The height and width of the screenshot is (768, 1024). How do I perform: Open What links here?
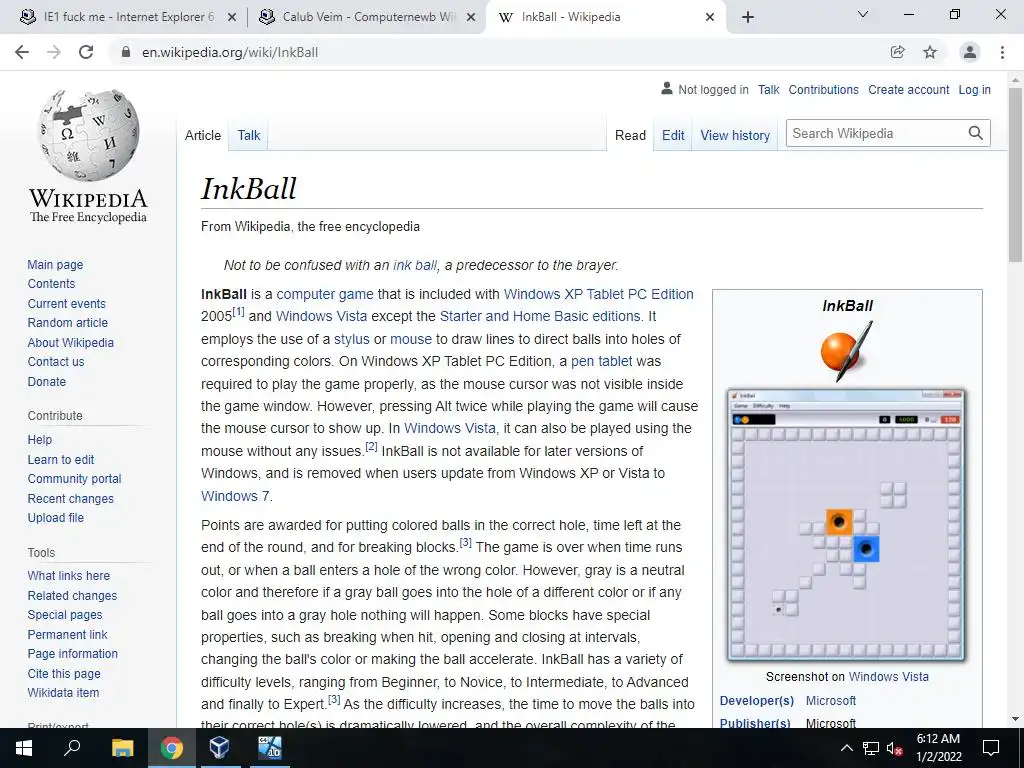click(x=69, y=575)
